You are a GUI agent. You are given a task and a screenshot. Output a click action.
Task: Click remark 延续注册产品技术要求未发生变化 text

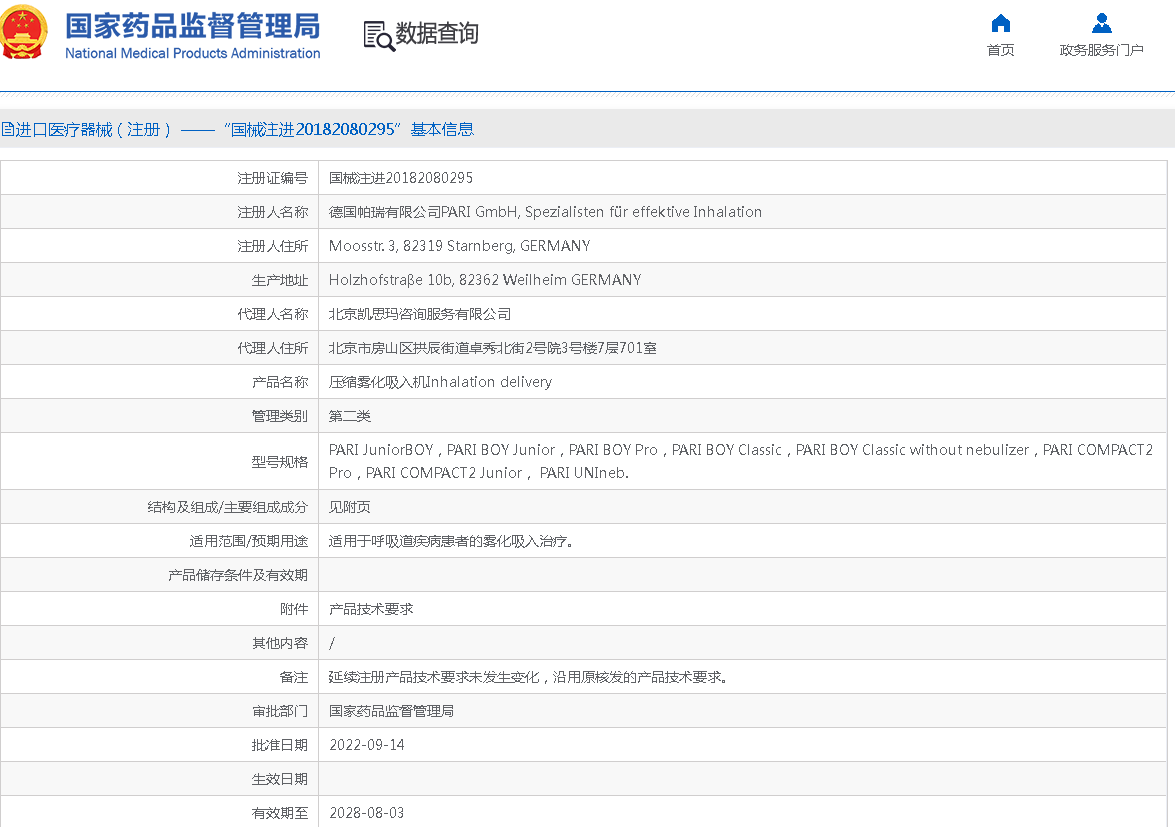[528, 677]
